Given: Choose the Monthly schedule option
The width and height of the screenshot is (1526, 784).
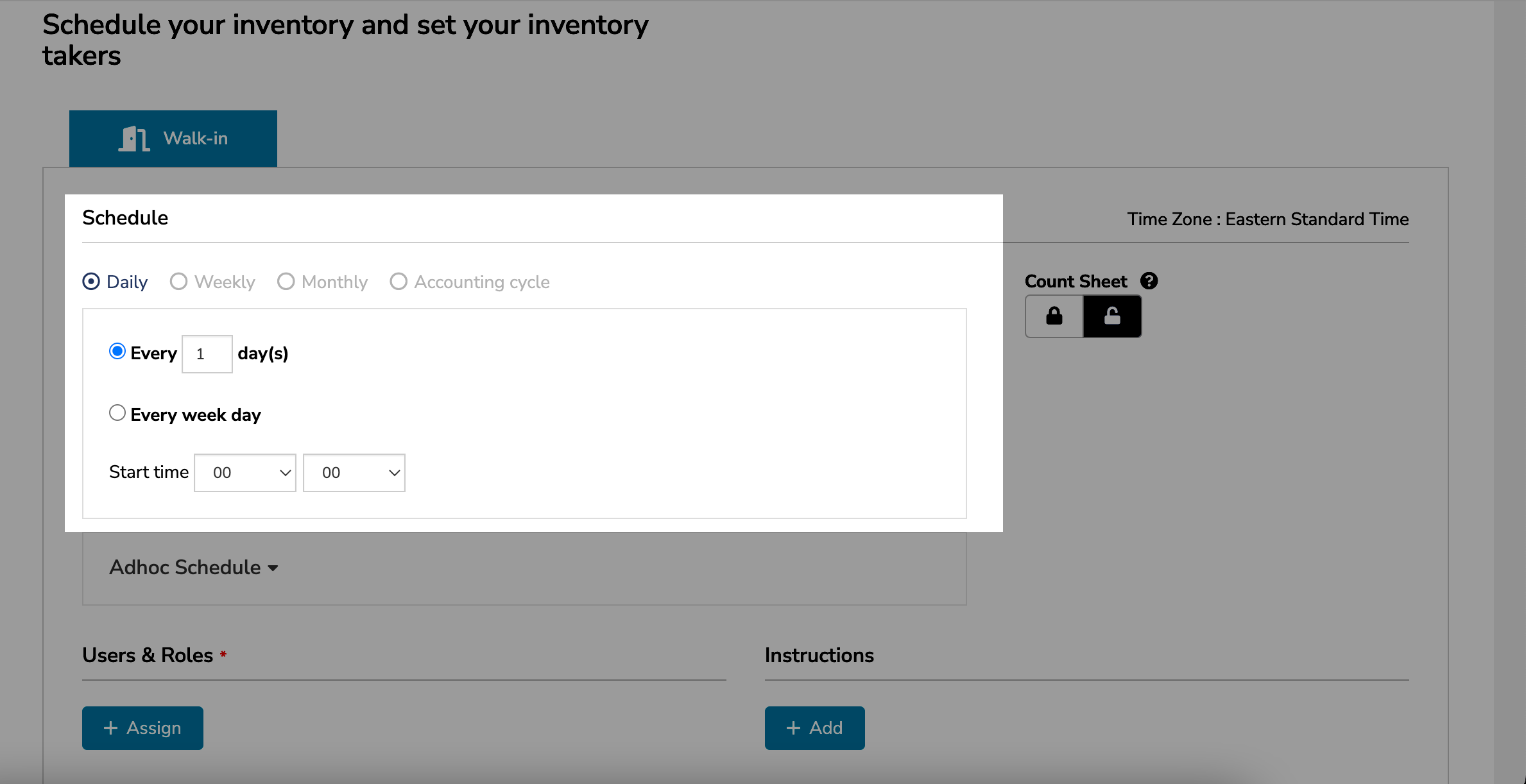Looking at the screenshot, I should pyautogui.click(x=286, y=281).
